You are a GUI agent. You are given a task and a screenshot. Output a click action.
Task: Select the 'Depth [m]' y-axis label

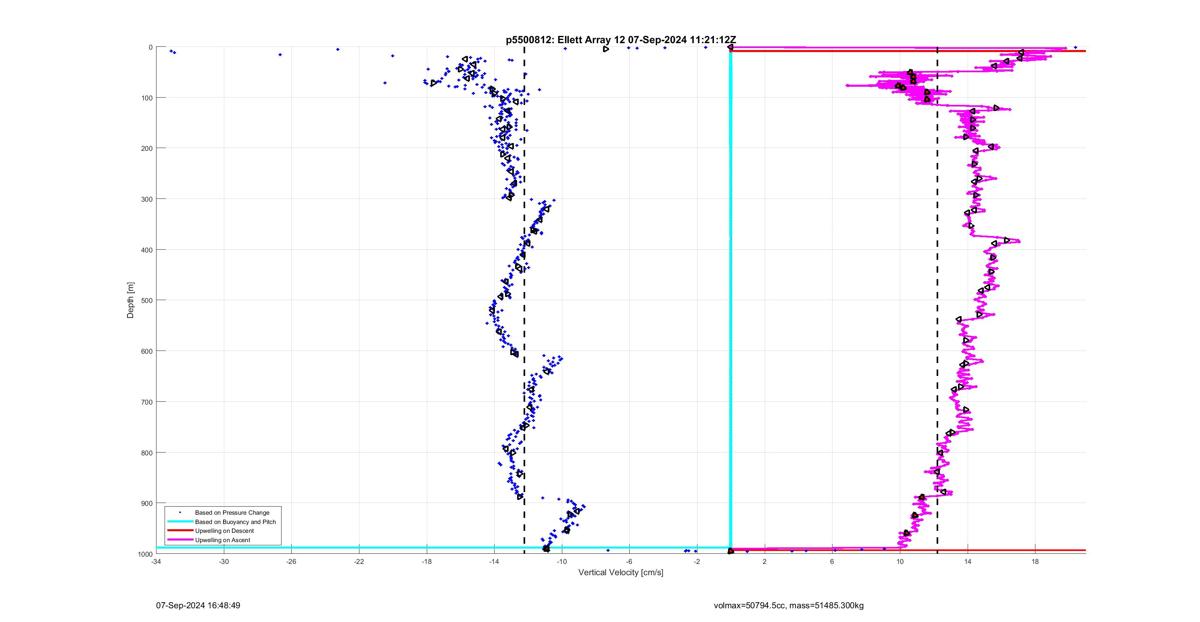tap(130, 300)
